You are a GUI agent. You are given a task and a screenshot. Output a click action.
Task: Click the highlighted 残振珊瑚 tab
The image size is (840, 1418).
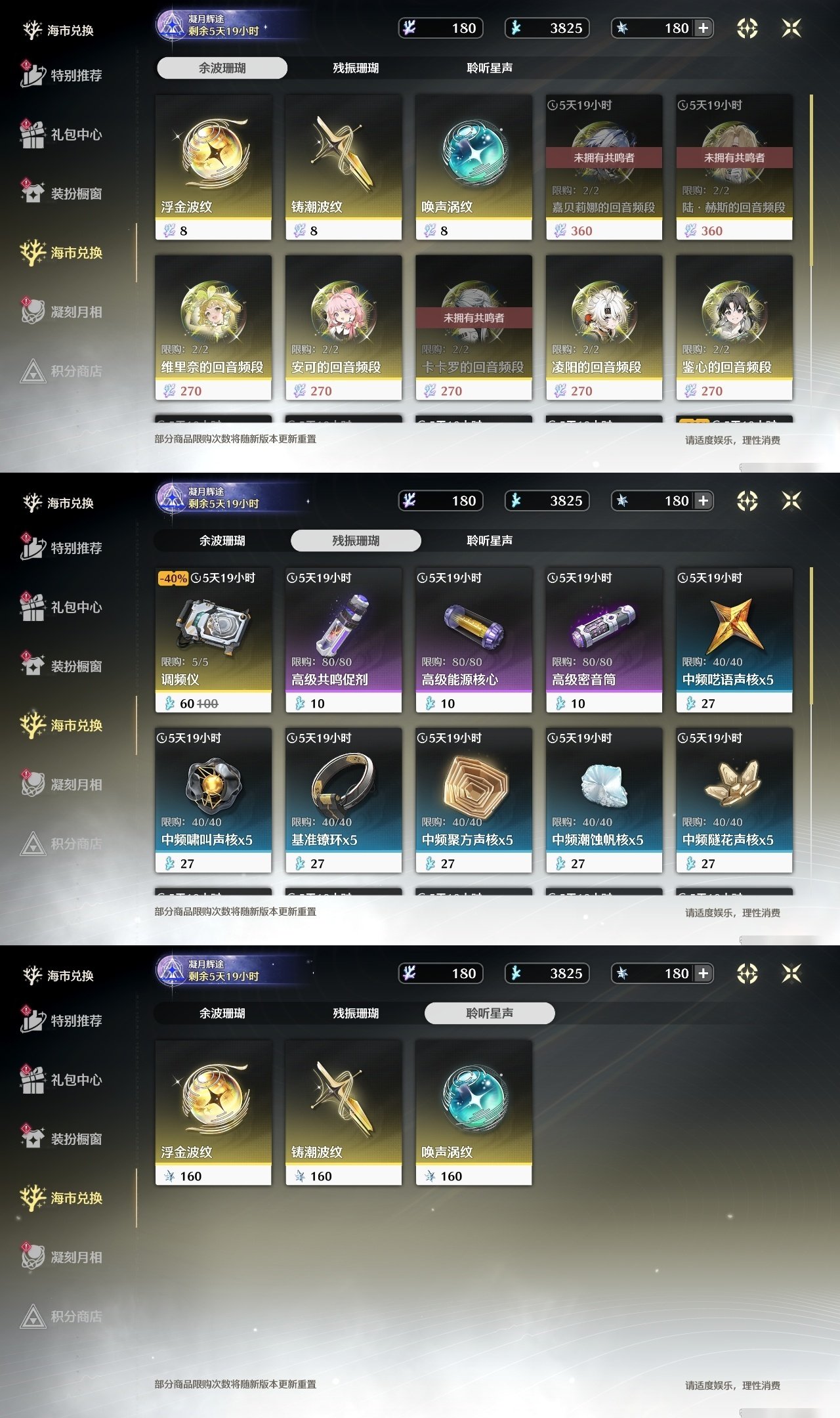pos(356,540)
